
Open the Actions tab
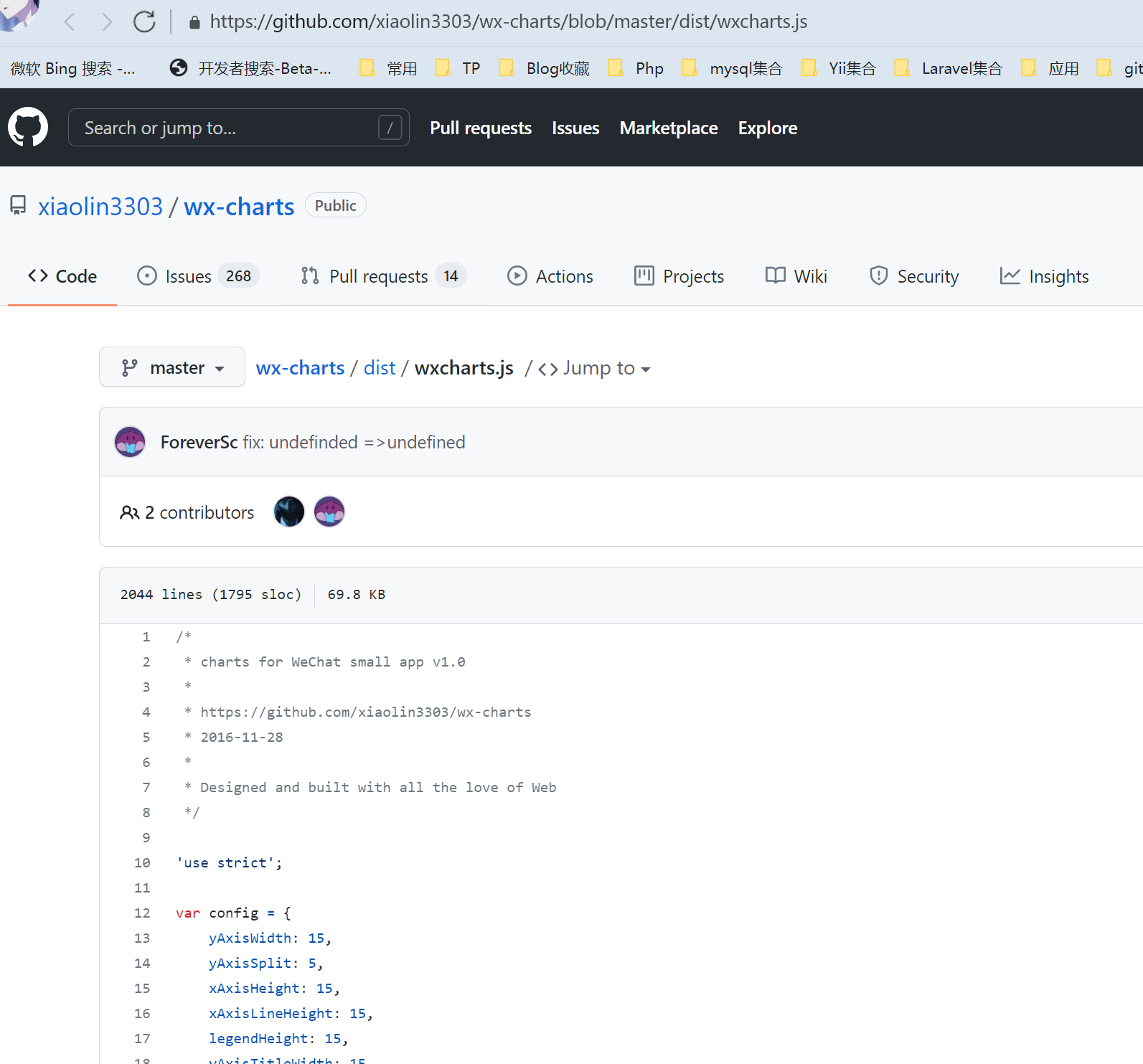tap(550, 276)
